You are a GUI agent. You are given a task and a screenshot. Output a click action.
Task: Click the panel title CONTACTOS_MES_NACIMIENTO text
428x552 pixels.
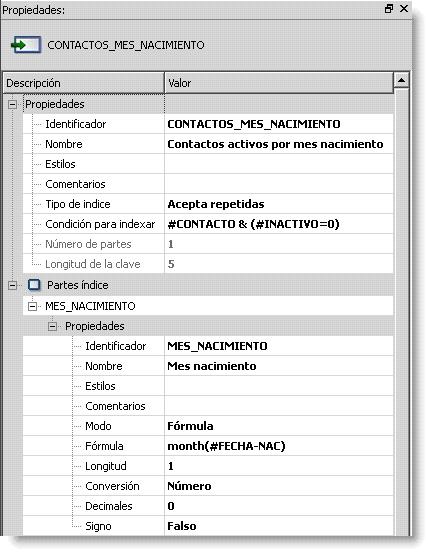[126, 45]
